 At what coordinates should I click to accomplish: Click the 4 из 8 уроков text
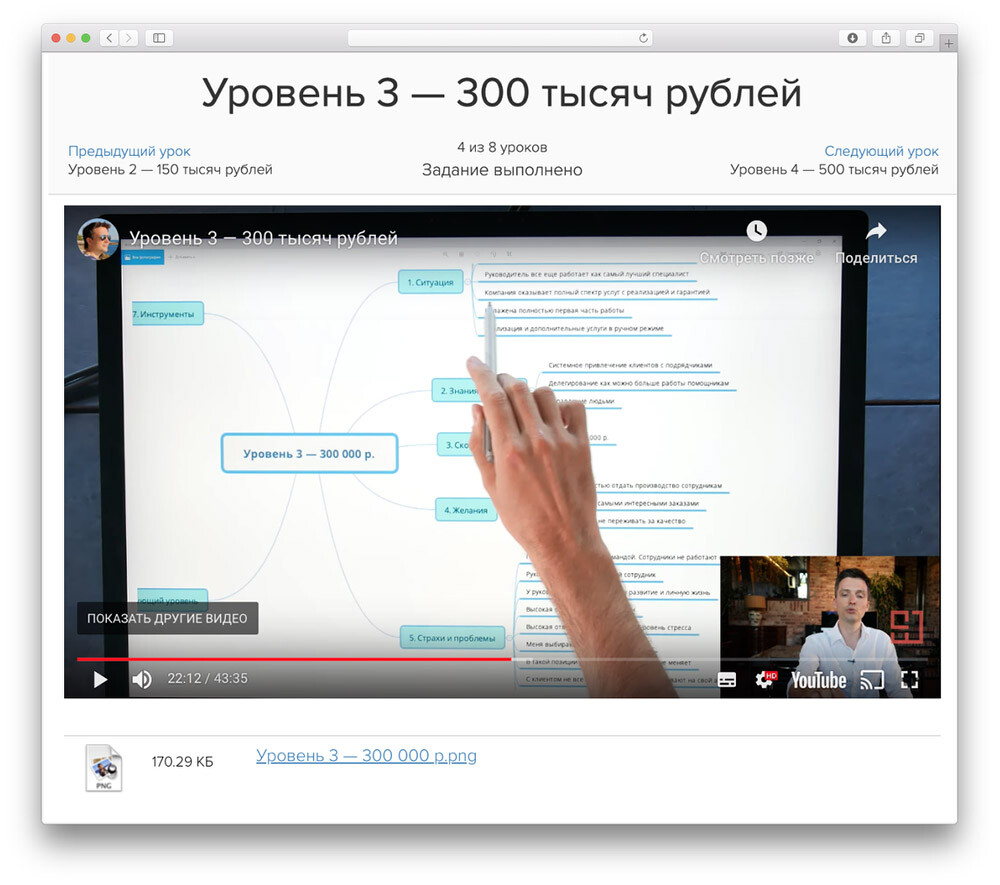pyautogui.click(x=502, y=147)
